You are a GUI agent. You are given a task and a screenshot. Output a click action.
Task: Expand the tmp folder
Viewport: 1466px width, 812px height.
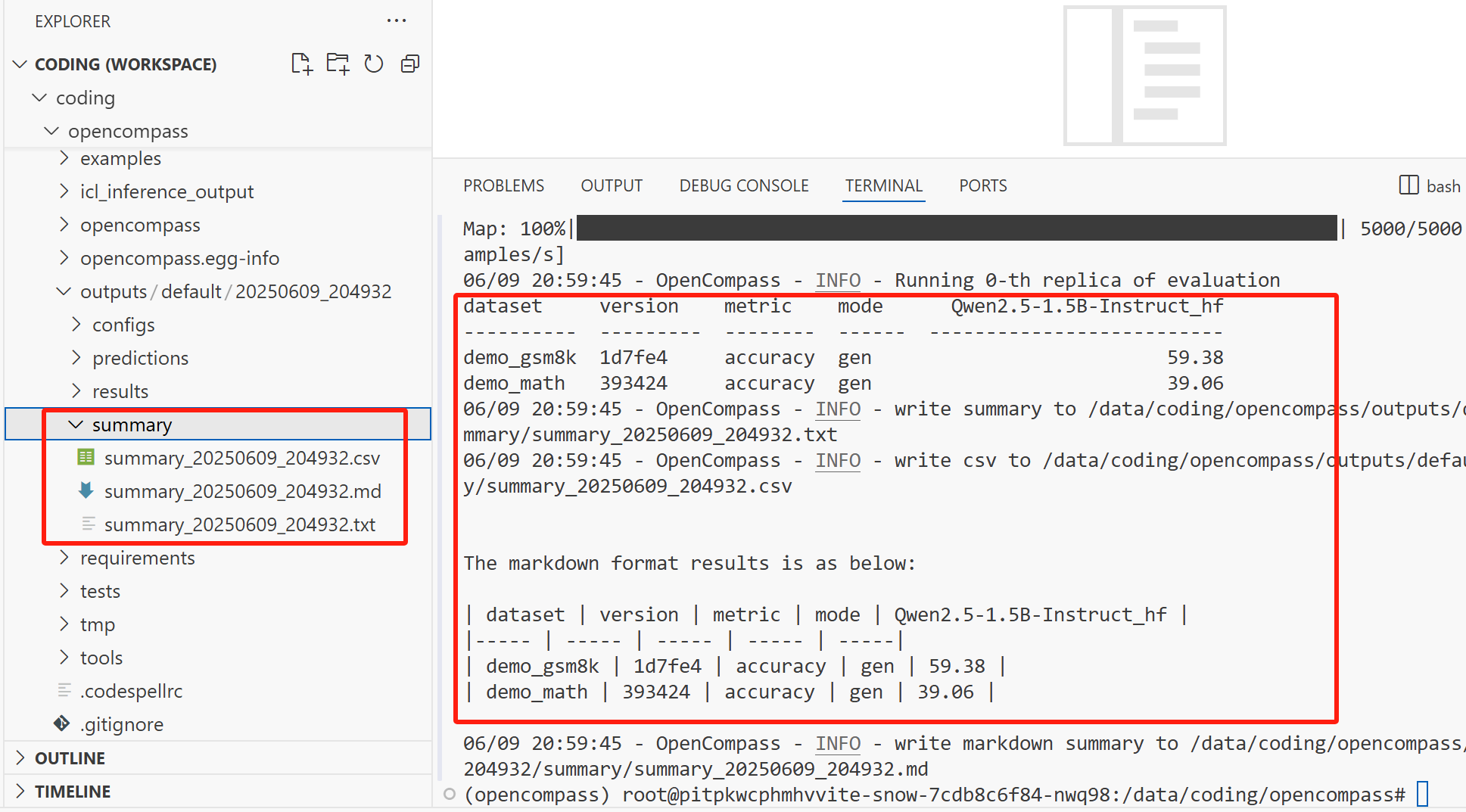64,624
